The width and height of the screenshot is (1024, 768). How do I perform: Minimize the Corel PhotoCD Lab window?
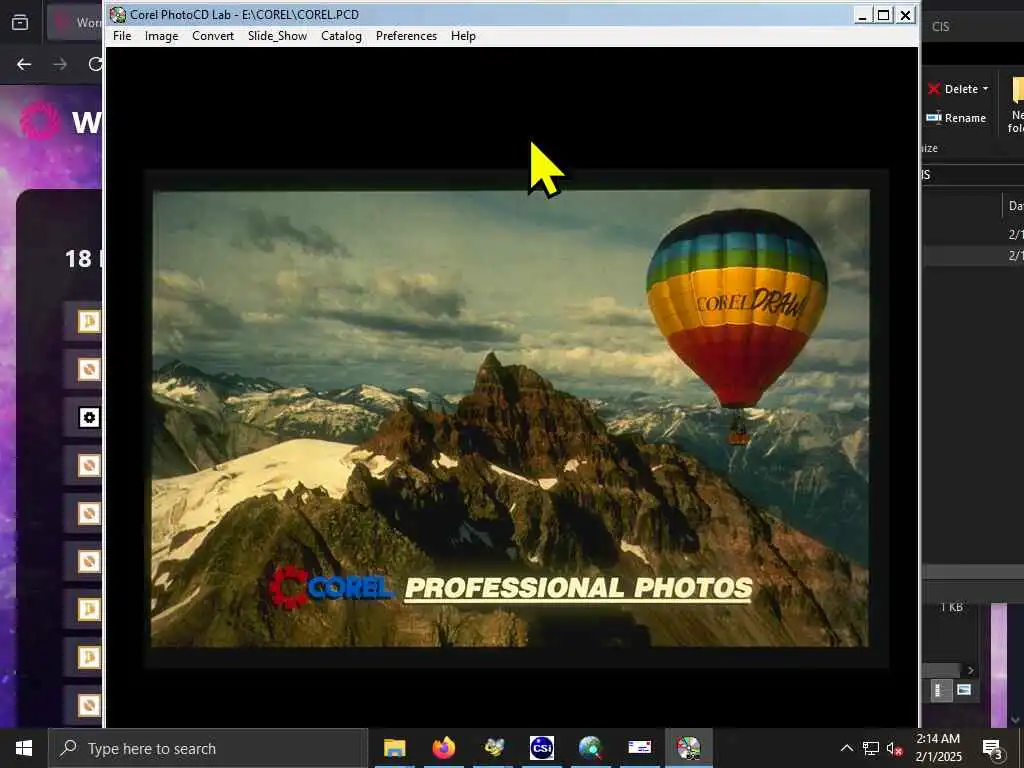coord(862,14)
